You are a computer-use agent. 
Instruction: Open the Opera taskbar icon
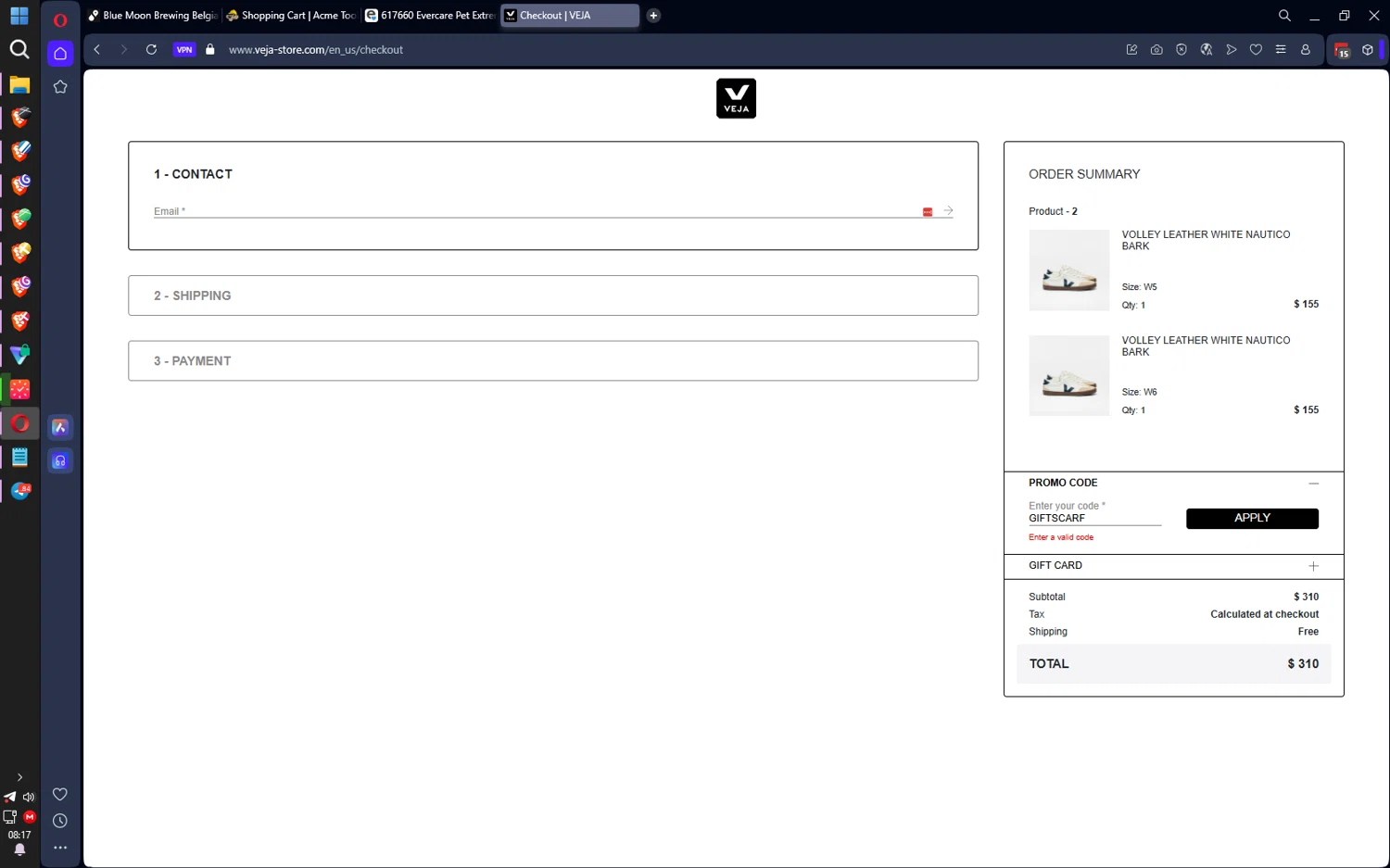pyautogui.click(x=19, y=423)
